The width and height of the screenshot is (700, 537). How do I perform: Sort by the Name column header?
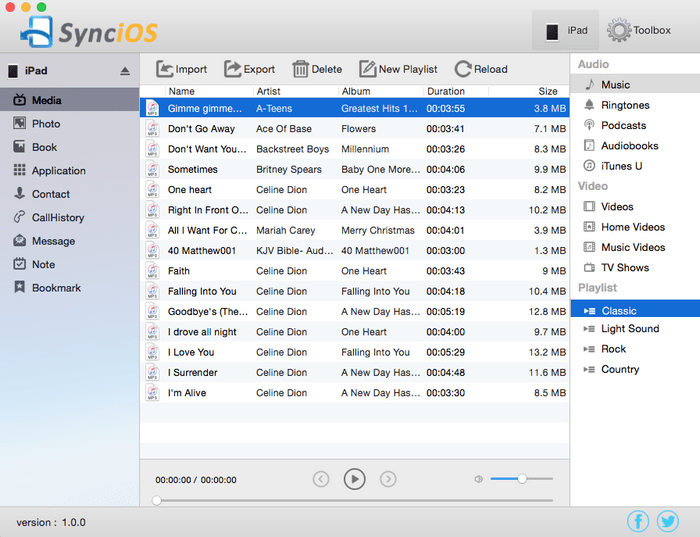[181, 91]
